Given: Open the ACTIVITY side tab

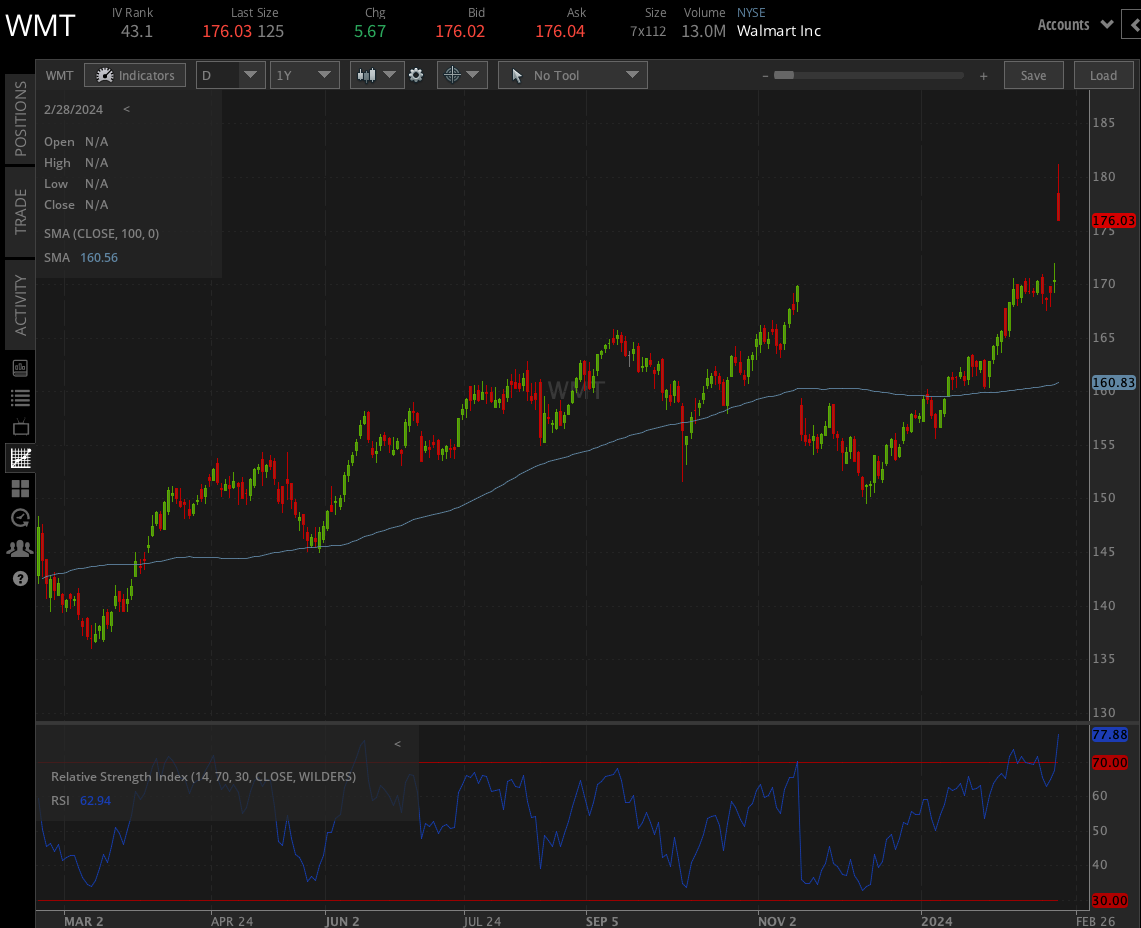Looking at the screenshot, I should 20,304.
